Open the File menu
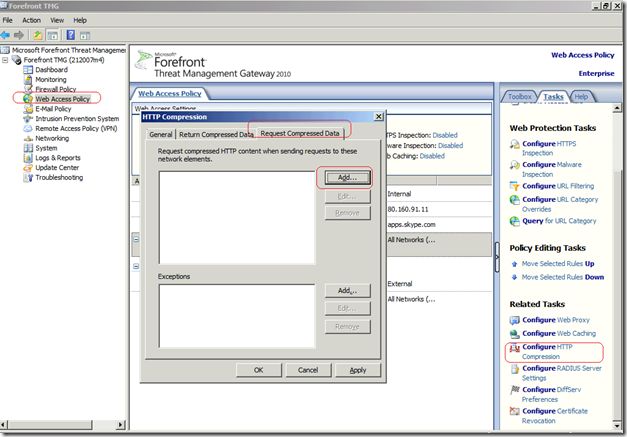The width and height of the screenshot is (627, 437). click(8, 20)
